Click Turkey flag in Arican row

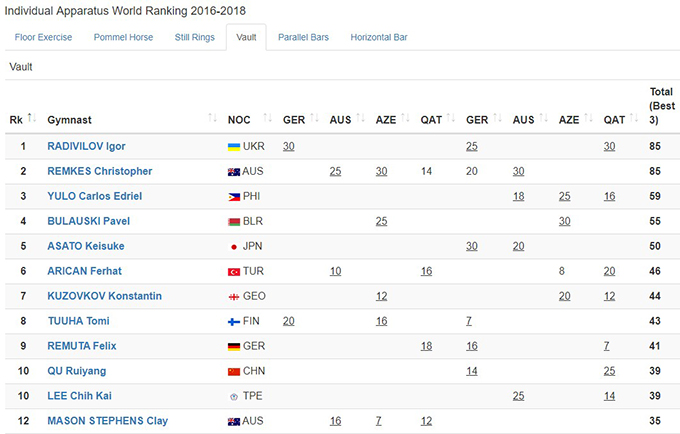[x=234, y=271]
